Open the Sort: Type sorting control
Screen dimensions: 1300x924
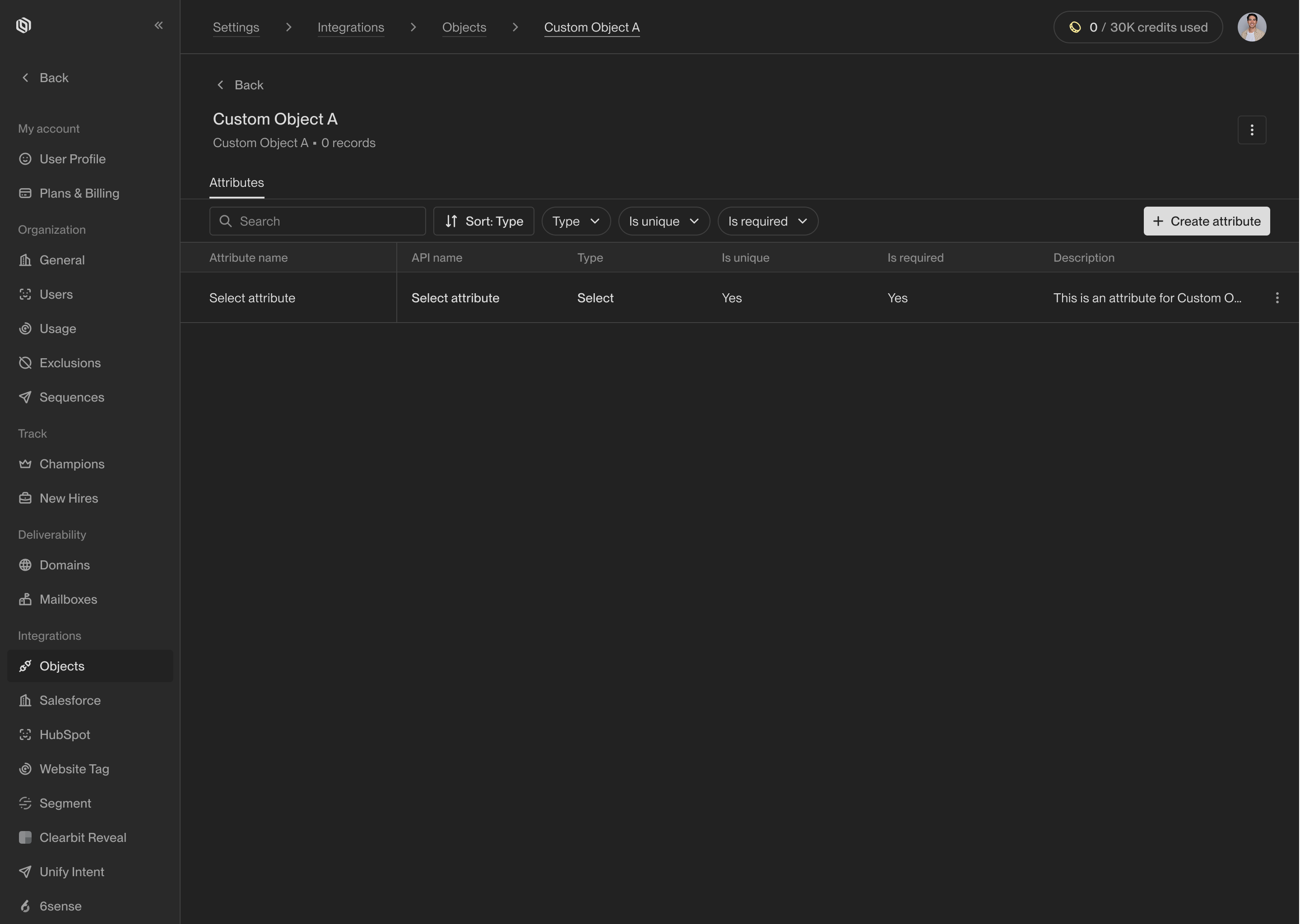point(483,222)
